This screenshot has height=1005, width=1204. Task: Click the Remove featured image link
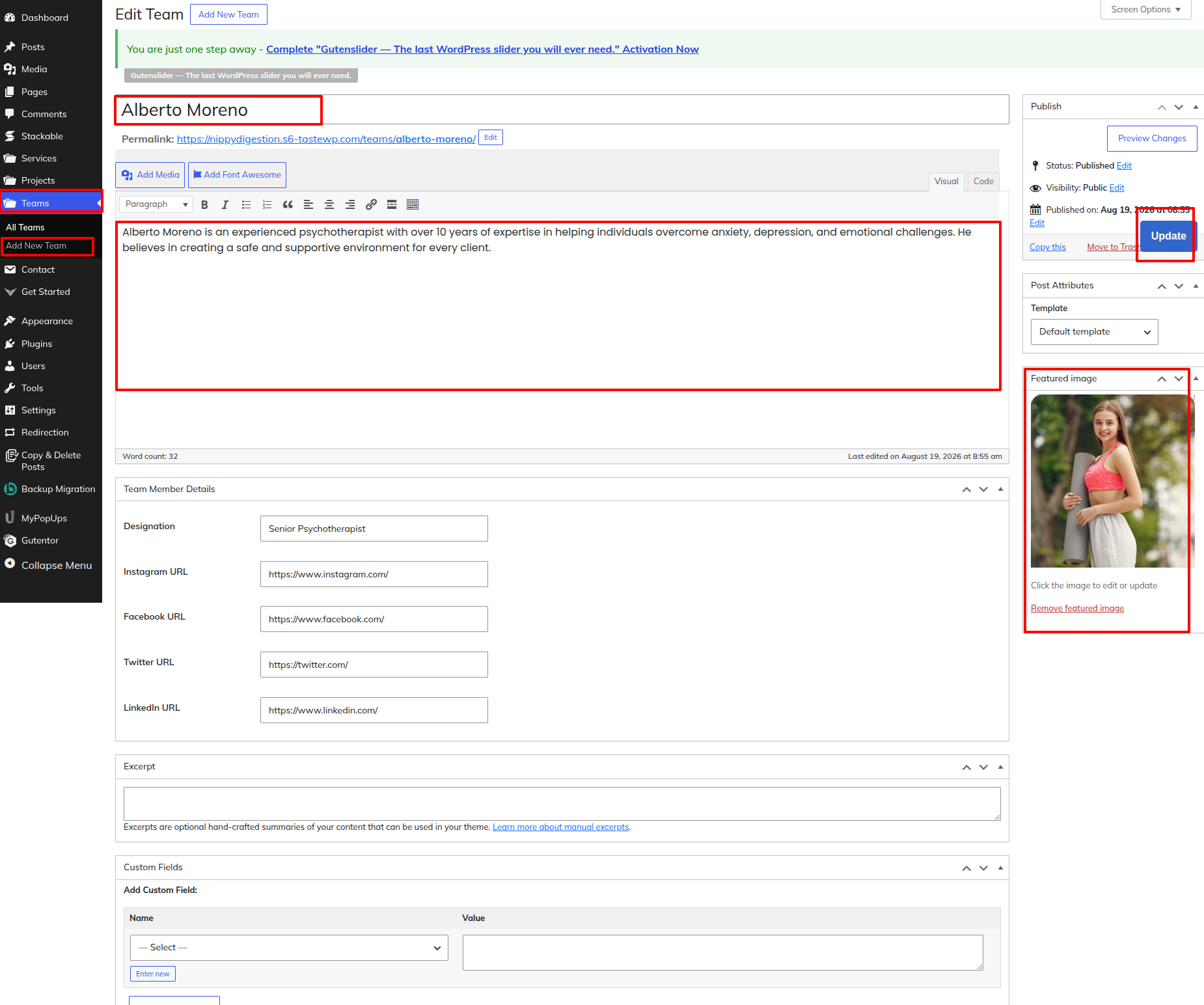coord(1077,608)
